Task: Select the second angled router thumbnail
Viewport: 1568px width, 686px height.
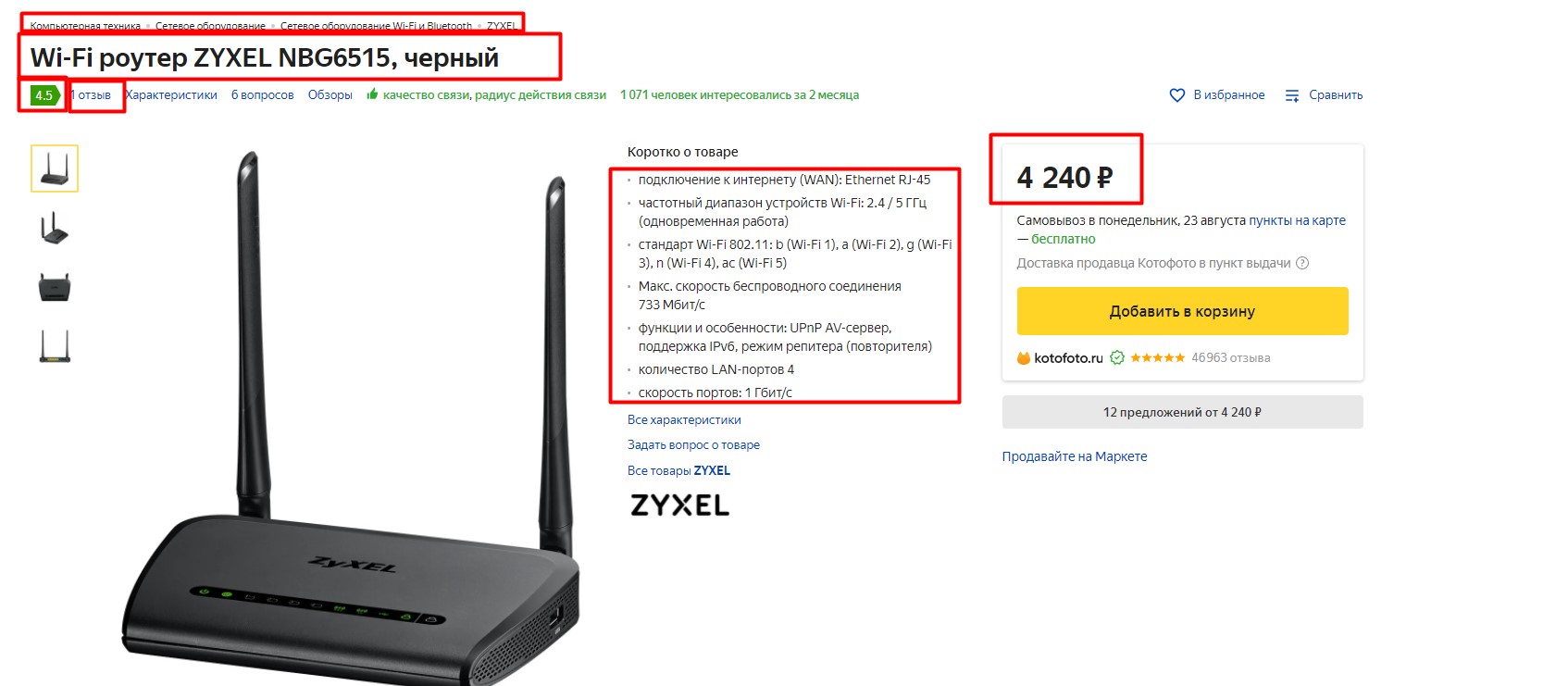Action: [x=55, y=228]
